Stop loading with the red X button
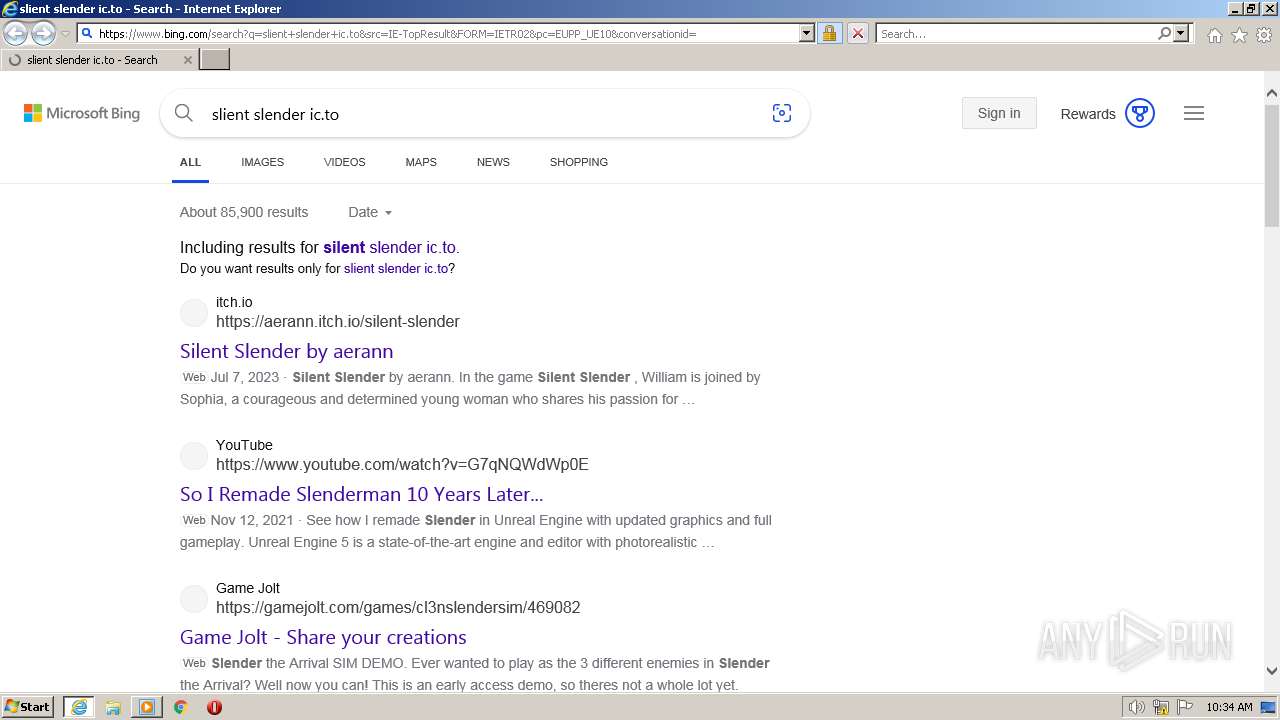Image resolution: width=1280 pixels, height=720 pixels. point(858,33)
